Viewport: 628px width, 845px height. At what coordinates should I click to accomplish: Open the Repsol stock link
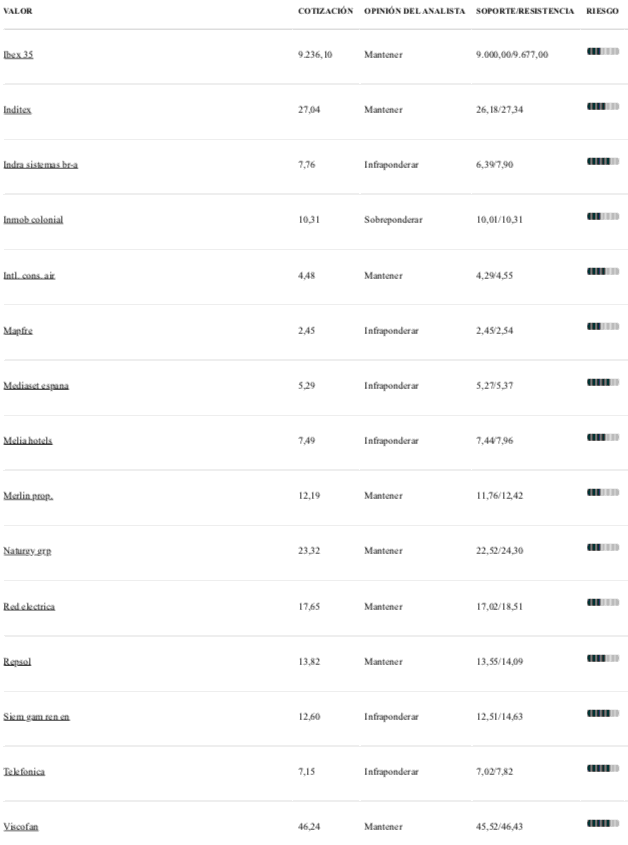17,661
